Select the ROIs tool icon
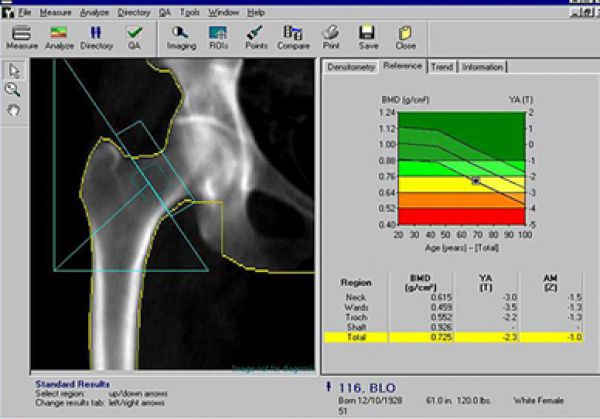 pyautogui.click(x=217, y=36)
